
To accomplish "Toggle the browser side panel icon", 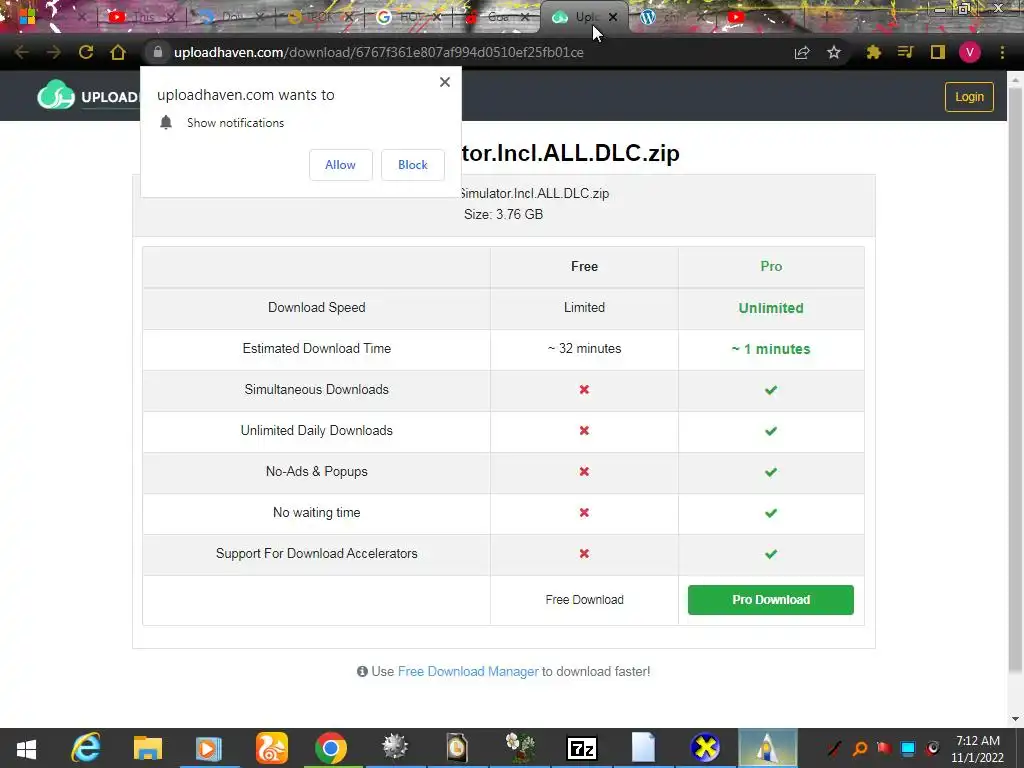I will click(x=938, y=52).
